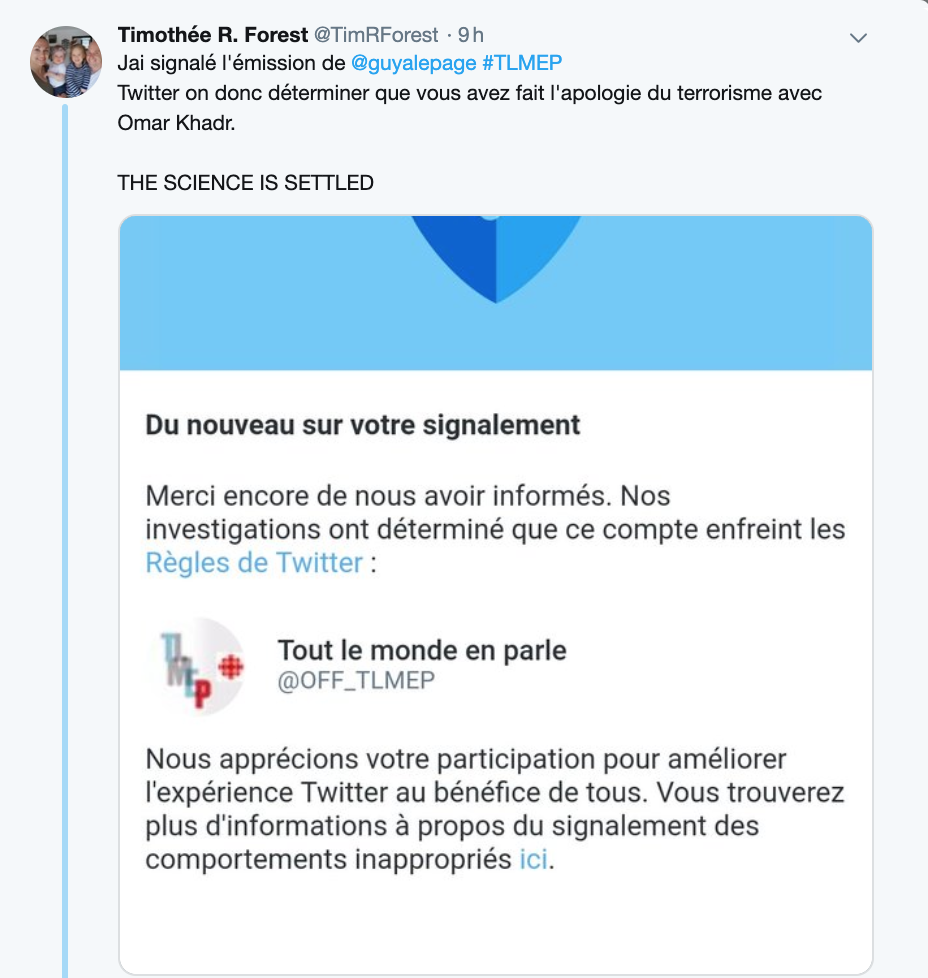This screenshot has width=928, height=978.
Task: Open the attached image via its light-blue banner
Action: coord(496,293)
